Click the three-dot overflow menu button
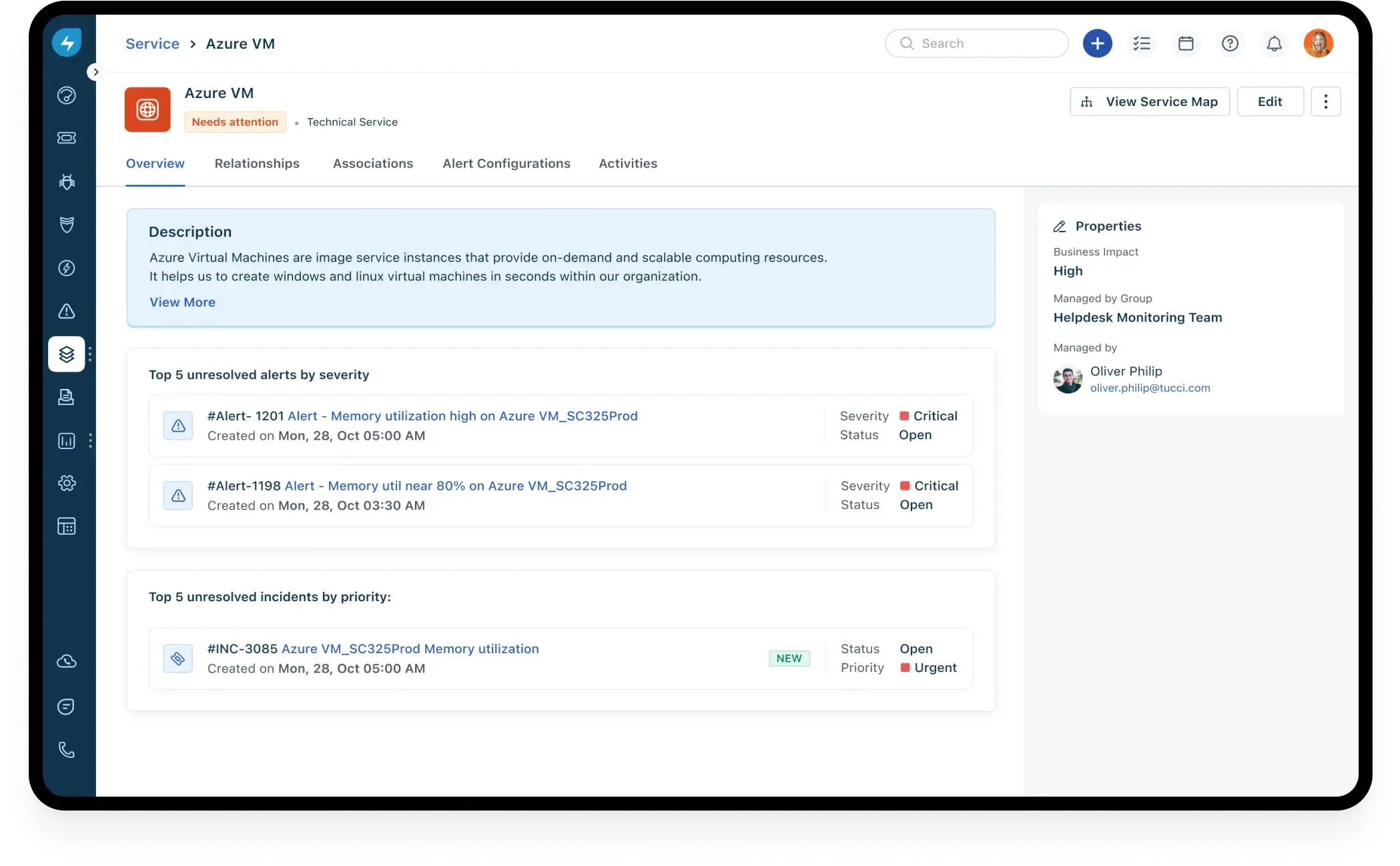 click(1326, 101)
